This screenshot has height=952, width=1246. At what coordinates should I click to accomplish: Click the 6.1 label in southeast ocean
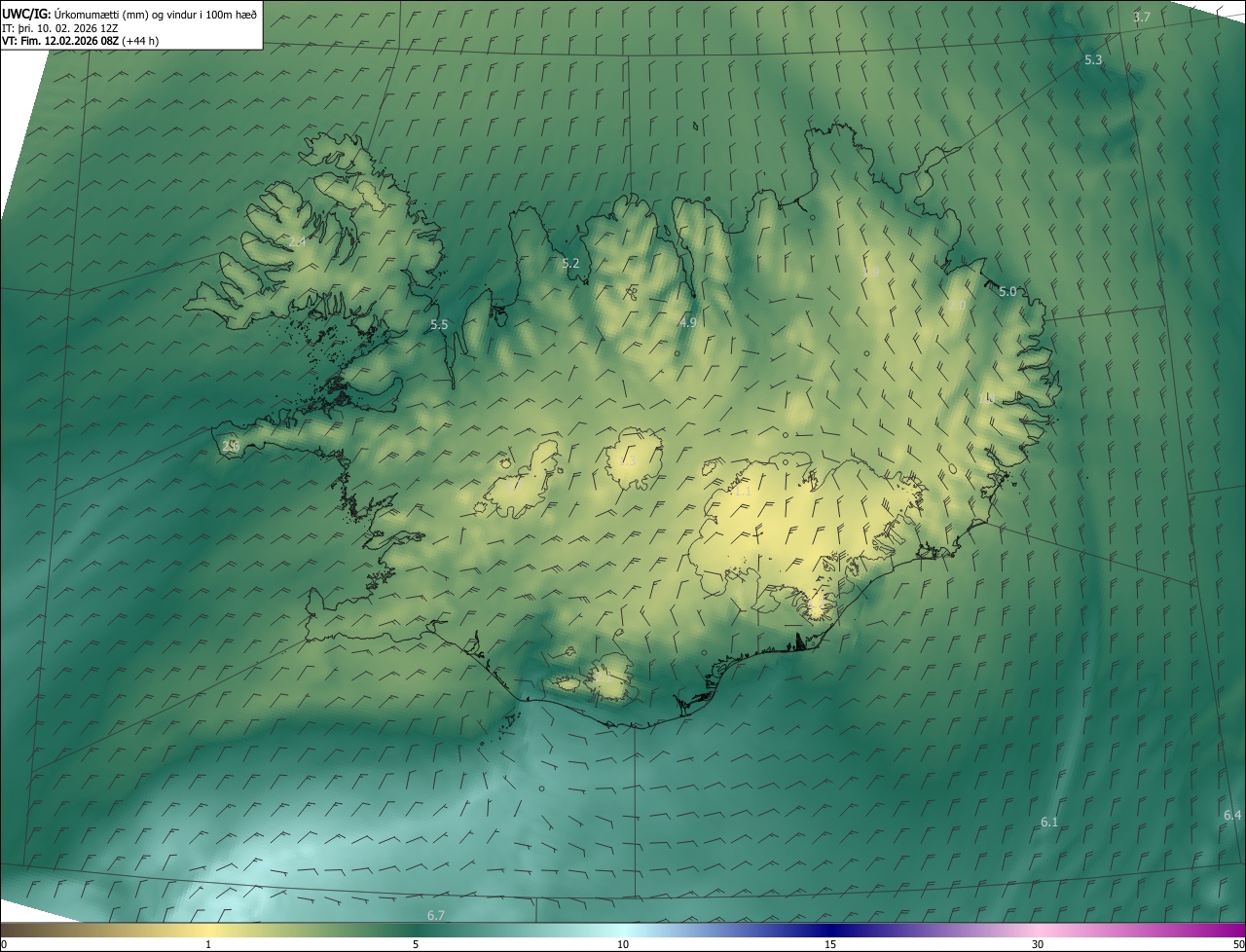[x=1048, y=823]
